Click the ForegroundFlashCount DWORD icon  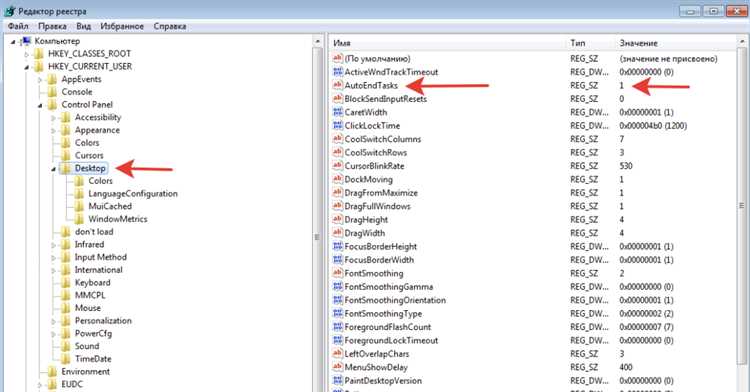coord(338,327)
